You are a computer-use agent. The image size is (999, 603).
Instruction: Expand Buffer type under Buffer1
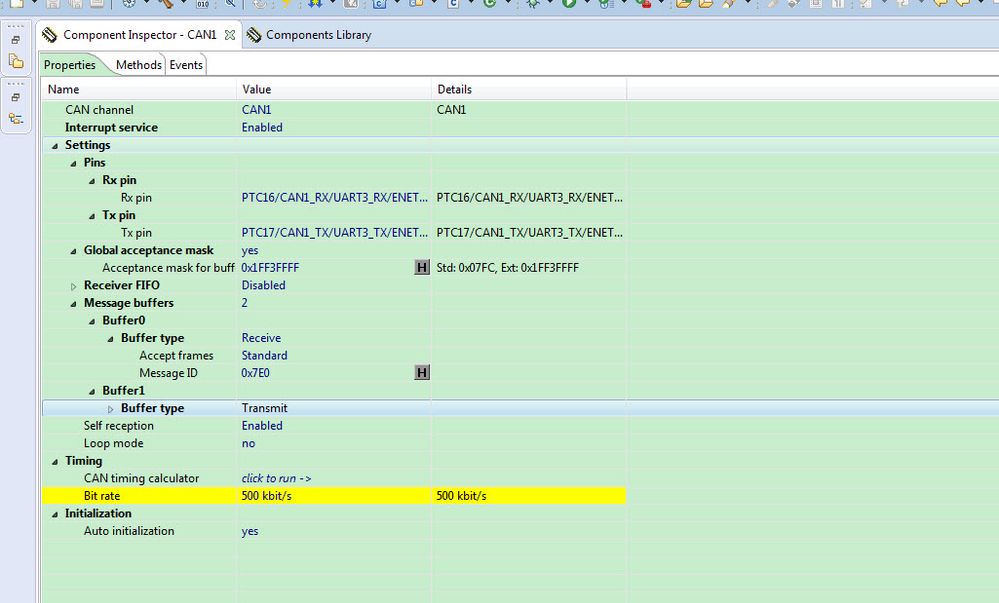point(110,409)
